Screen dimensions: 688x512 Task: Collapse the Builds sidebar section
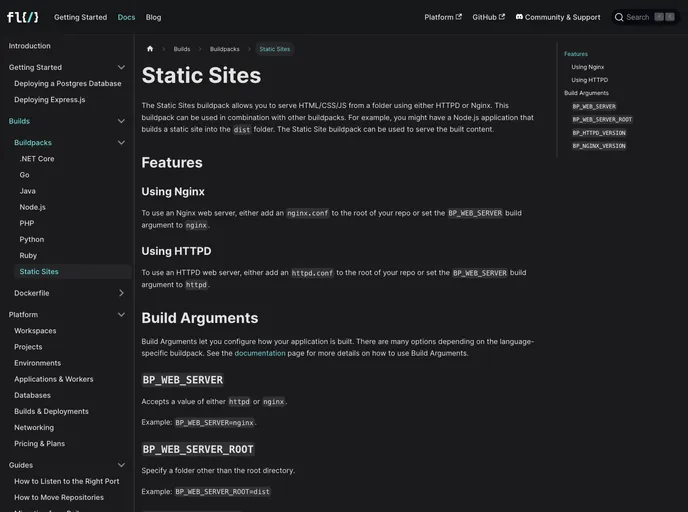point(121,121)
